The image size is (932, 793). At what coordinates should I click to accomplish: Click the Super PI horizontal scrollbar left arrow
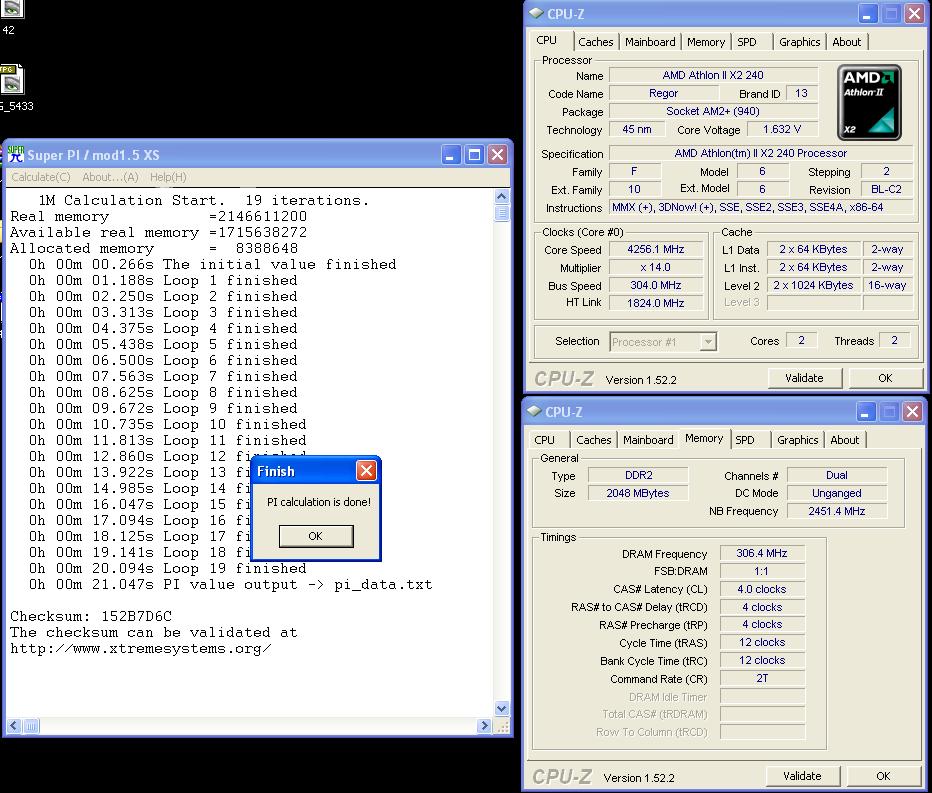pos(15,725)
